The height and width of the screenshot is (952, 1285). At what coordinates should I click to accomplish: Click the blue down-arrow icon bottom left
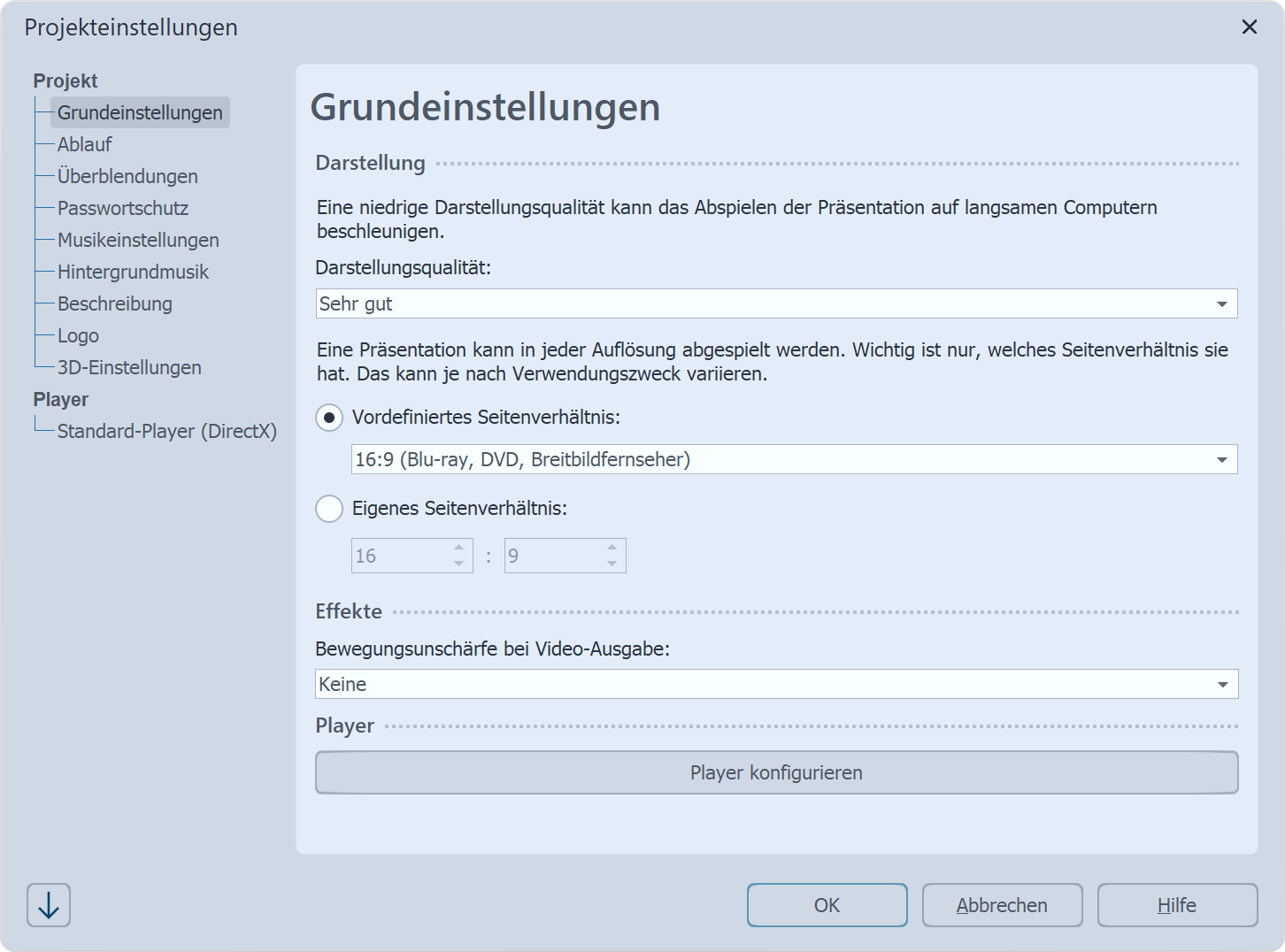pyautogui.click(x=48, y=905)
